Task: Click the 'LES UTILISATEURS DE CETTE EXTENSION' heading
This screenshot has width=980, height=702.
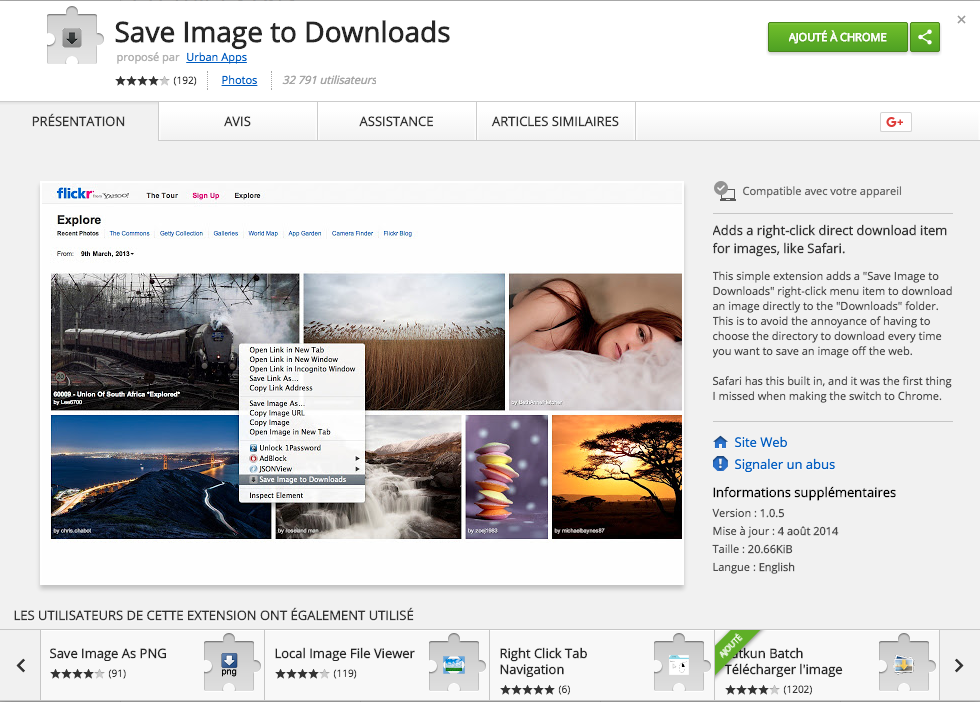Action: (214, 616)
